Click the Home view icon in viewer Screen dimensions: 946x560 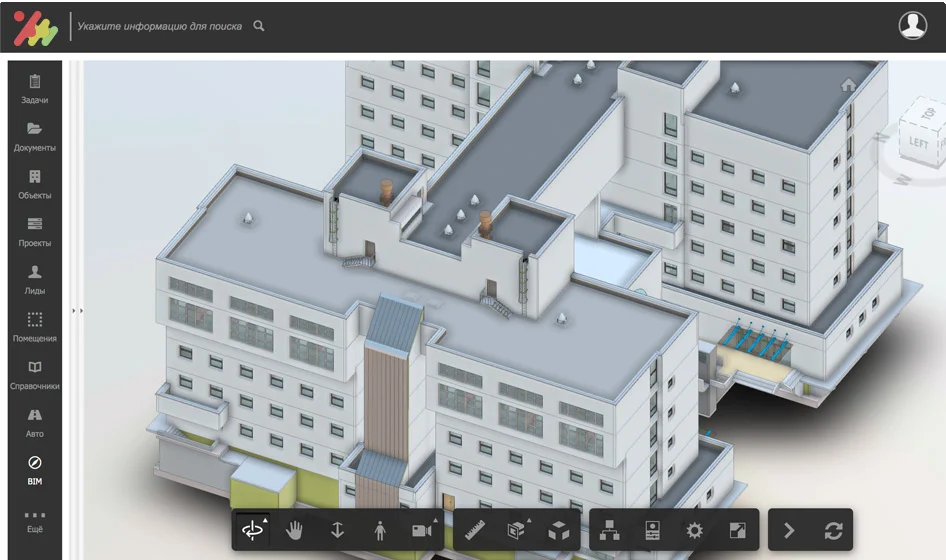tap(848, 85)
